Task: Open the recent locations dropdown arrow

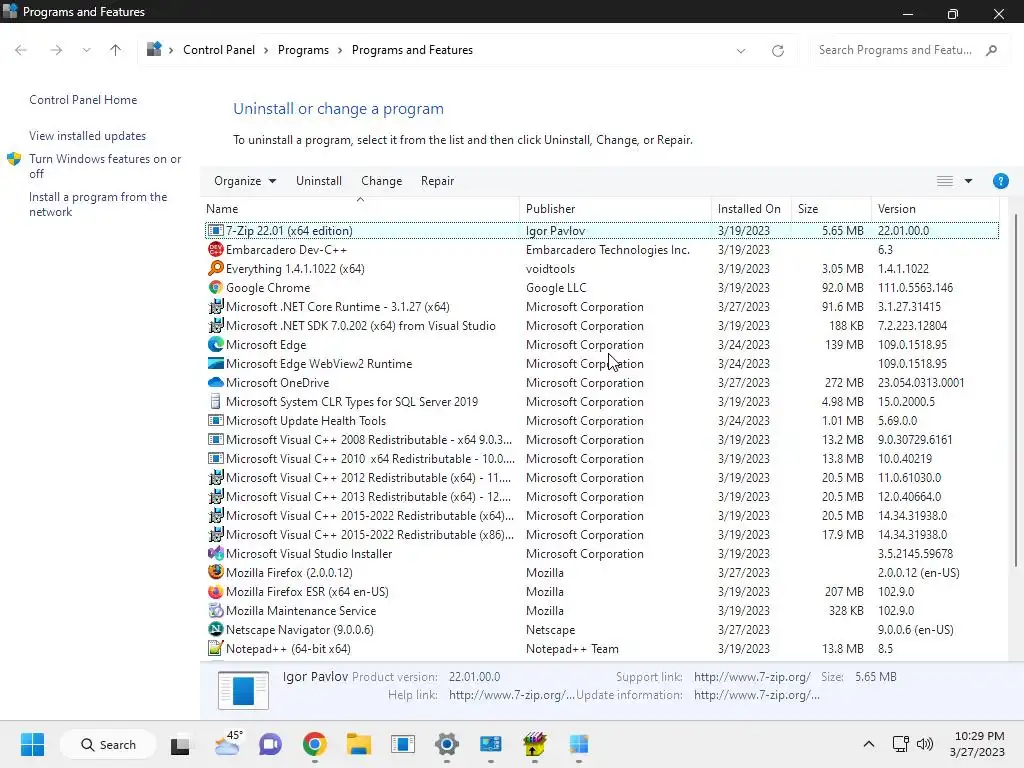Action: pos(86,50)
